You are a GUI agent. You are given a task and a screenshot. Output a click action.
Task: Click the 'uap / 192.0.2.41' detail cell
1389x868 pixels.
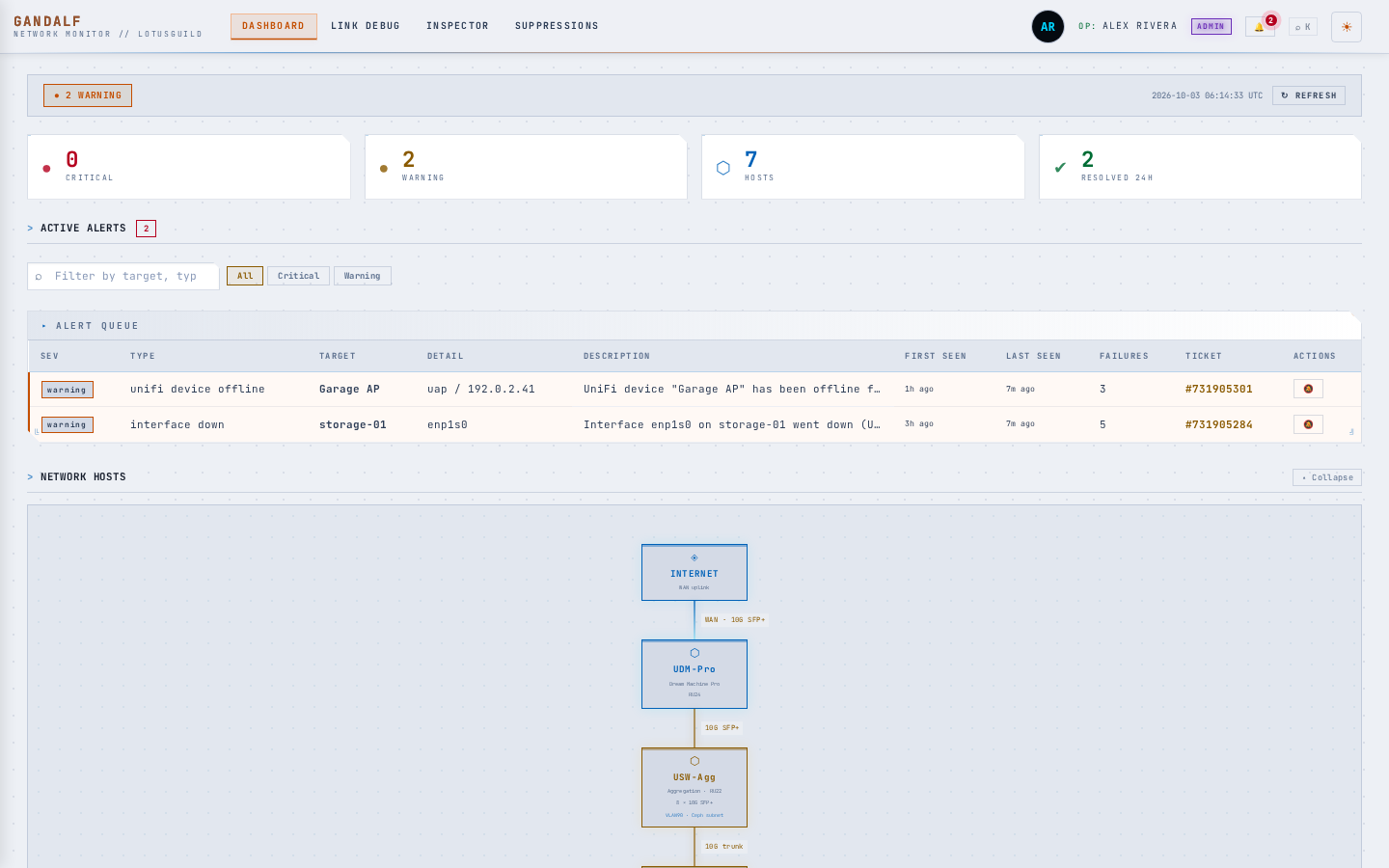coord(481,389)
